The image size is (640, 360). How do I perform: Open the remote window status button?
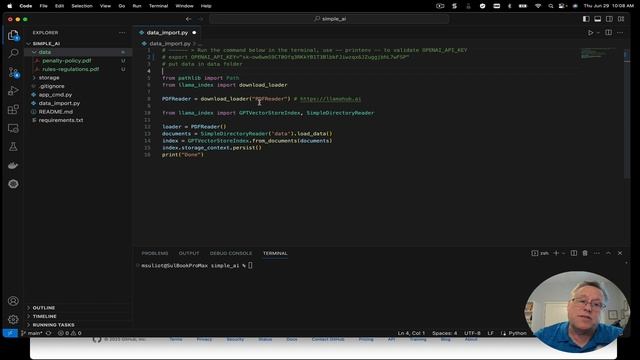click(10, 333)
